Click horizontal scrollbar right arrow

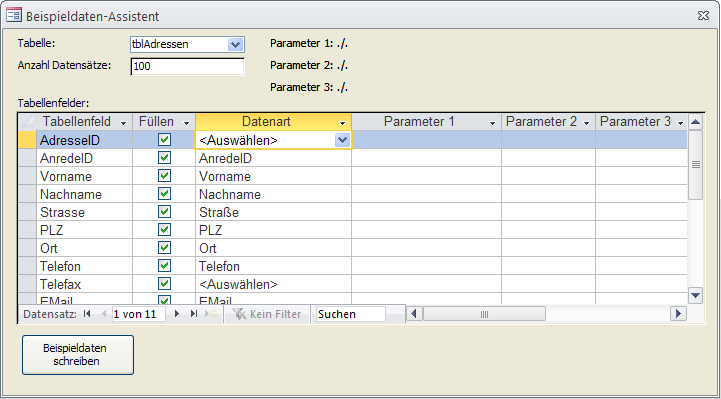(678, 314)
